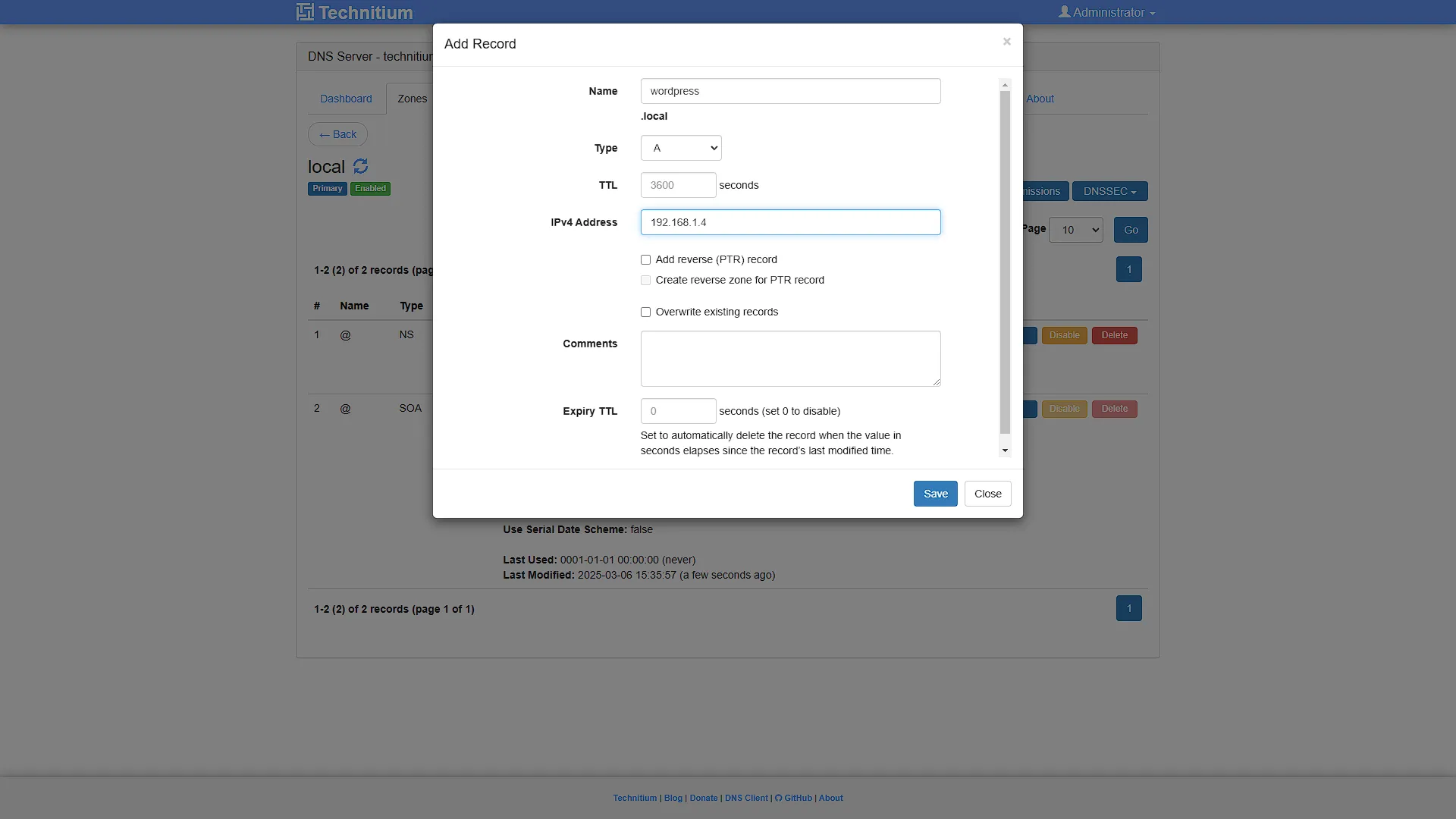This screenshot has width=1456, height=819.
Task: Open the record Type dropdown
Action: [x=681, y=148]
